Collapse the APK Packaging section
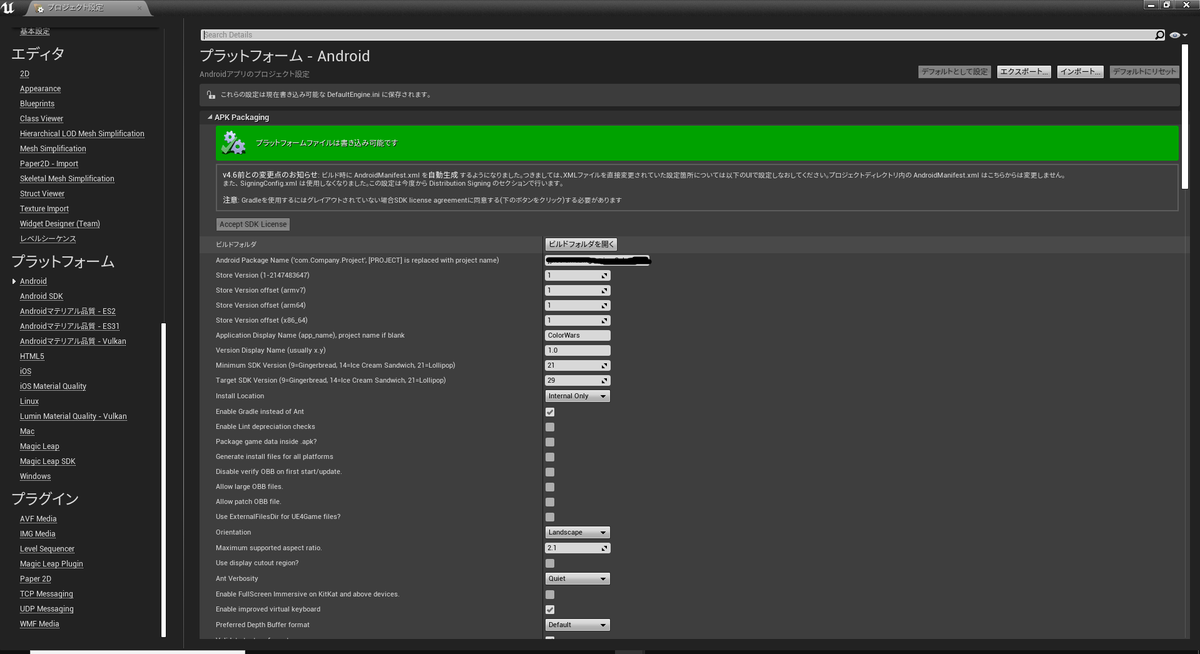This screenshot has height=654, width=1200. click(x=211, y=117)
